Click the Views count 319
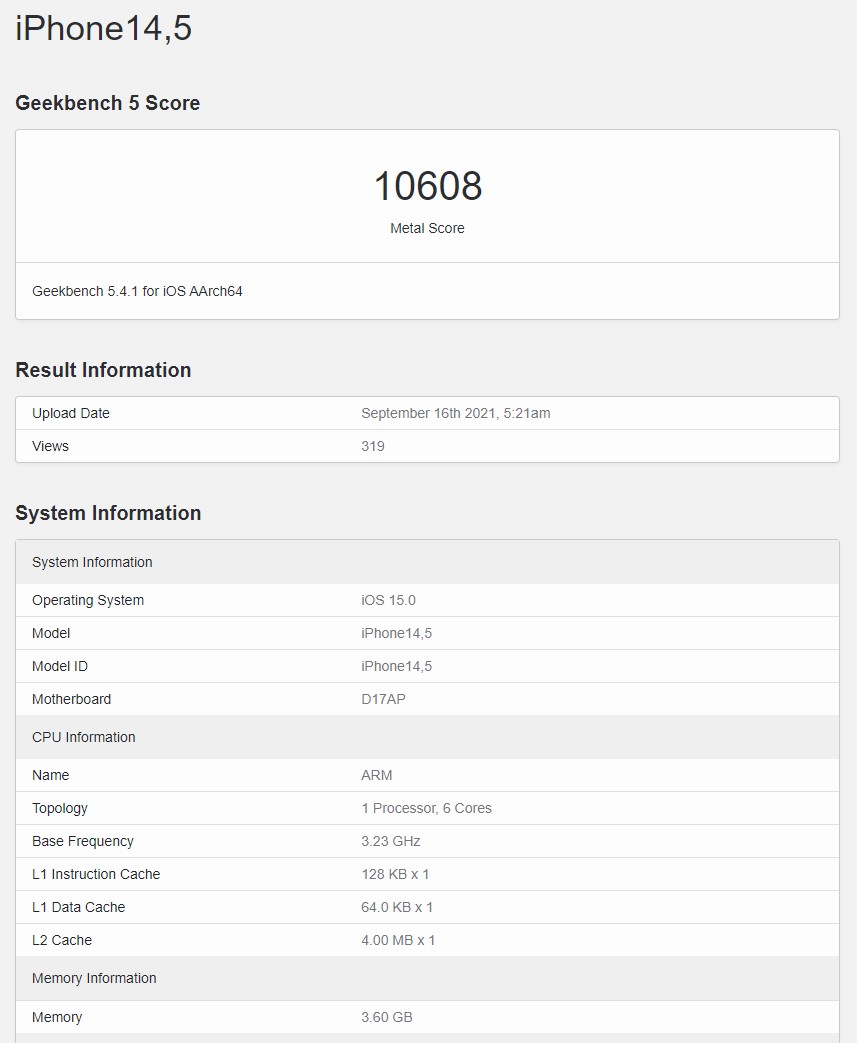Screen dimensions: 857x1043 click(x=372, y=446)
